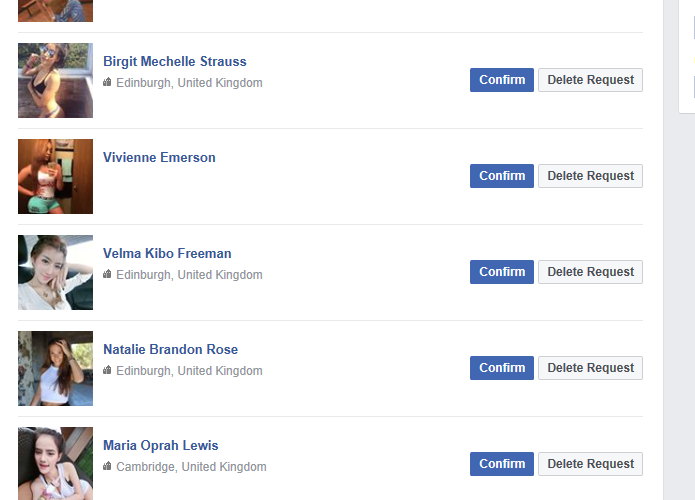Delete Vivienne Emerson's friend request
The width and height of the screenshot is (695, 500).
click(590, 176)
